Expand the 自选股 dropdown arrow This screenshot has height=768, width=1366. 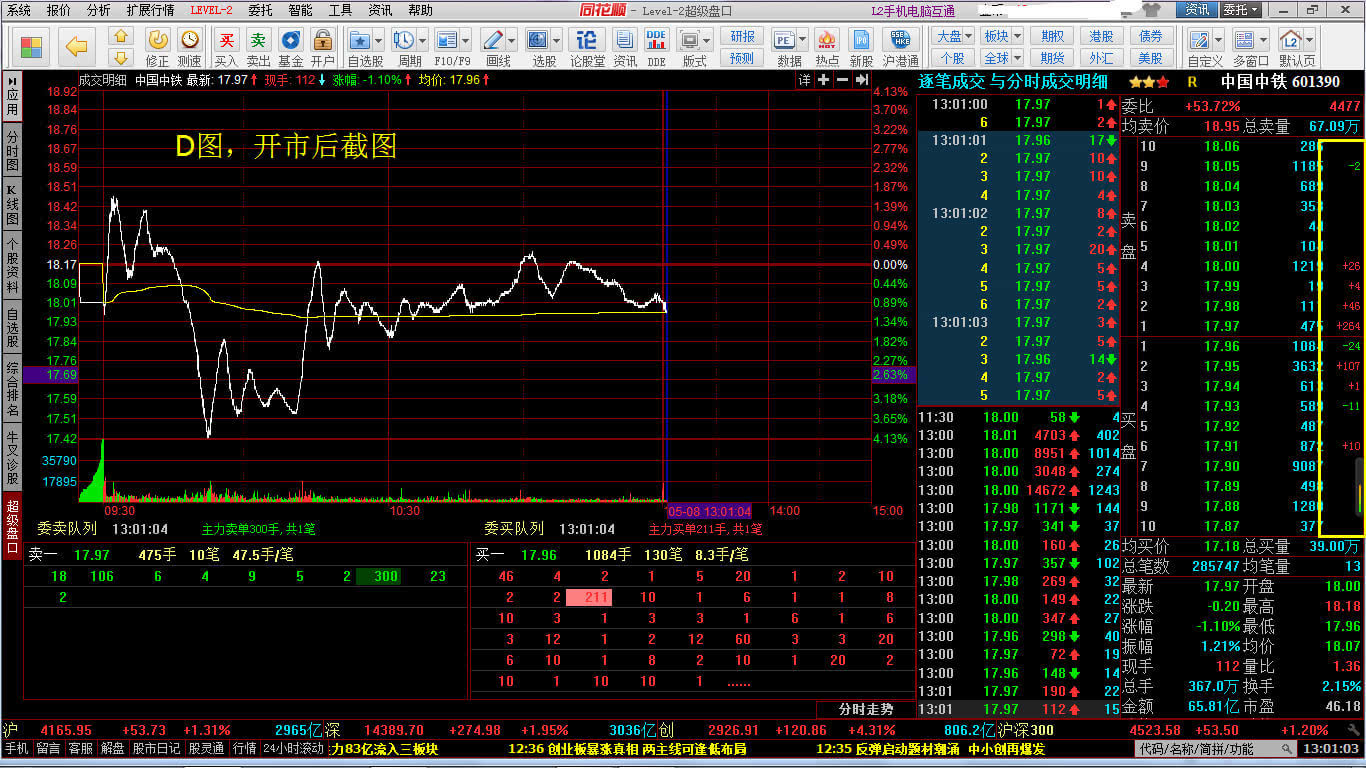coord(378,41)
